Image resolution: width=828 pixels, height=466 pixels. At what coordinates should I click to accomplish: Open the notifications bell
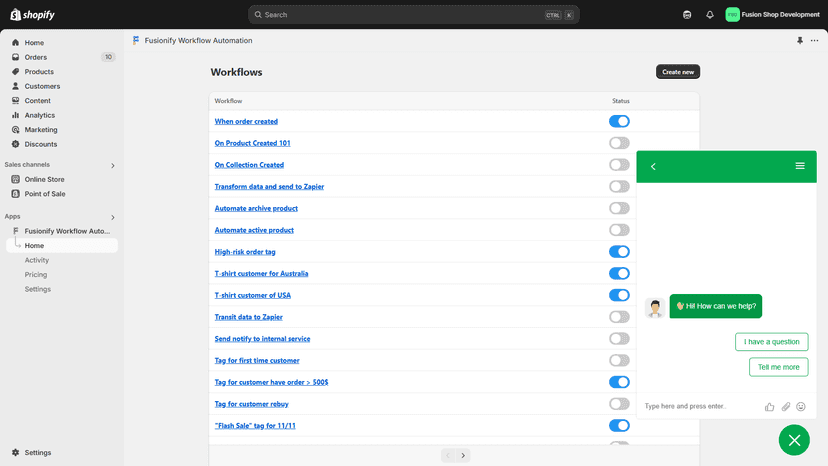(710, 15)
